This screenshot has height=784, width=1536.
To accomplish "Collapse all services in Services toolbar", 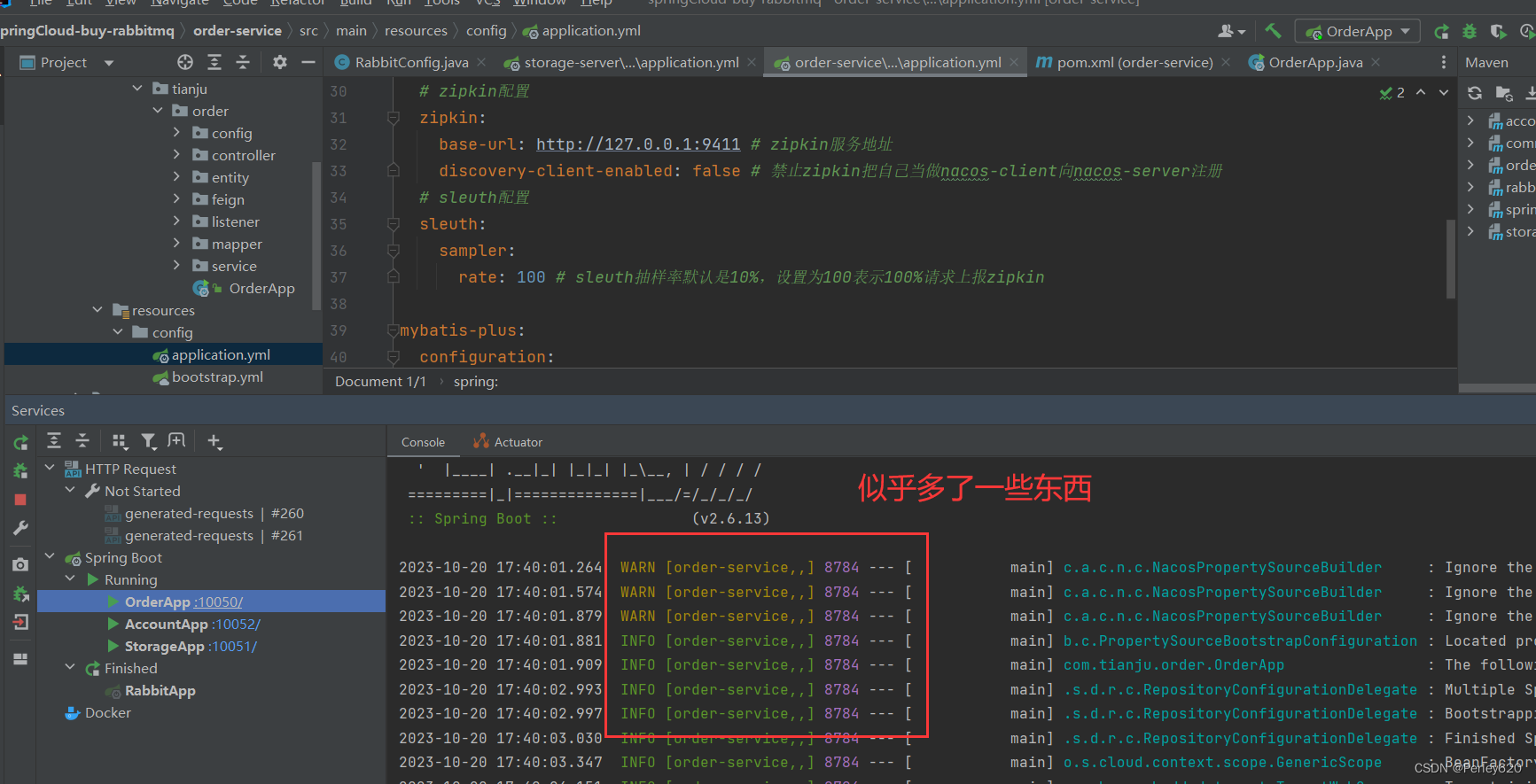I will tap(82, 441).
